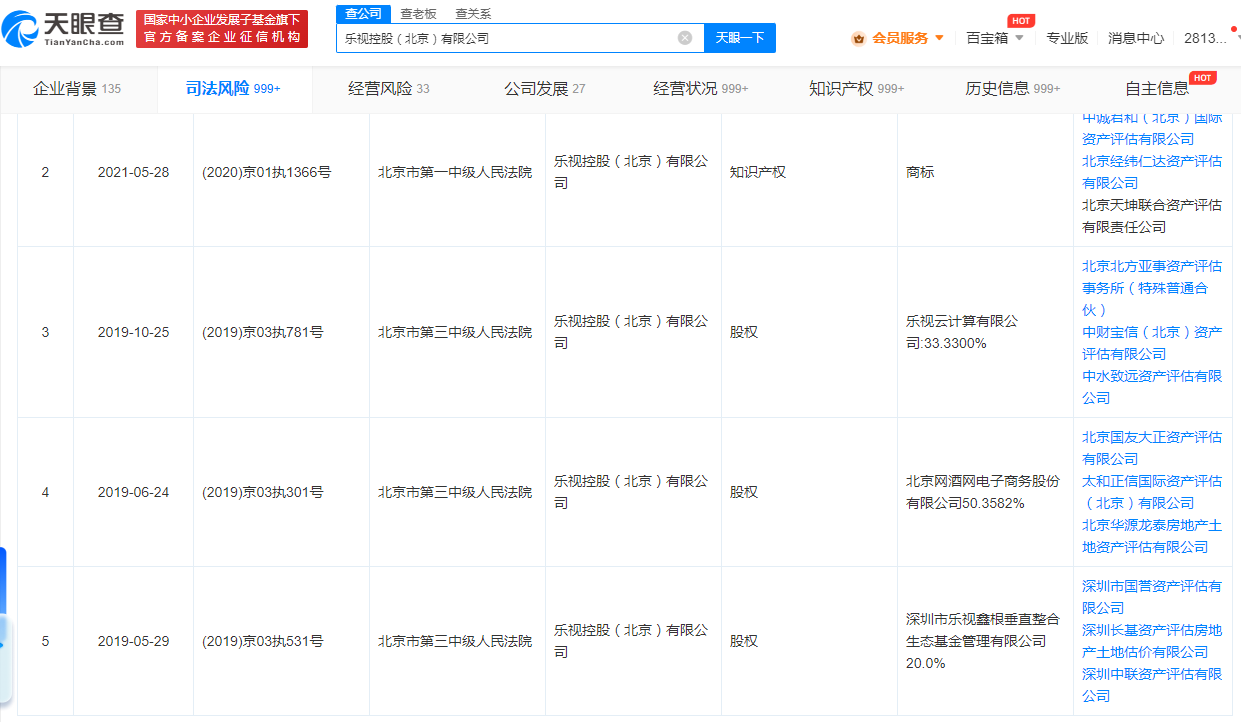Clear the search box with the X icon

click(685, 38)
